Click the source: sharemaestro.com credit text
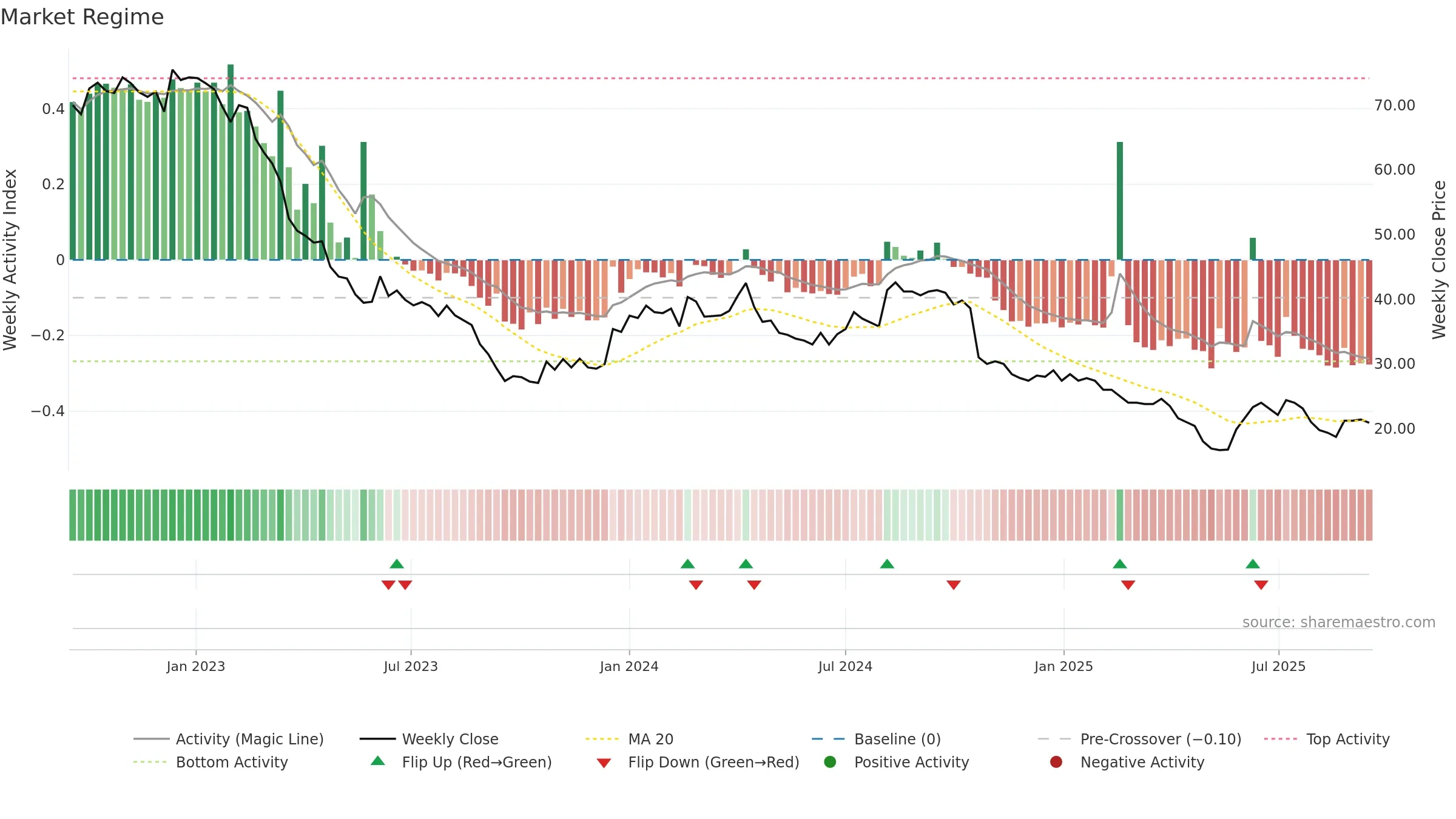1456x819 pixels. 1339,622
